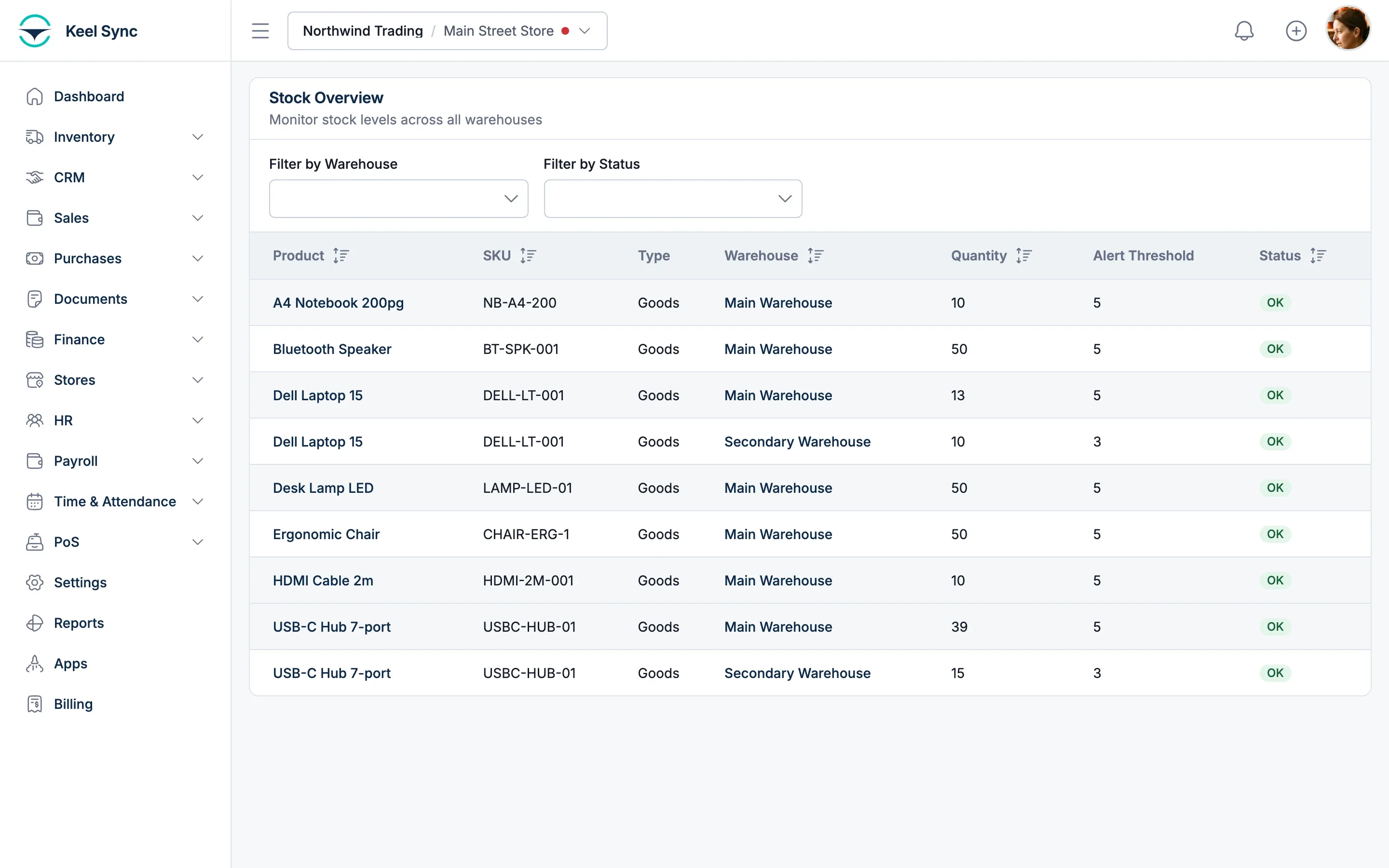The width and height of the screenshot is (1389, 868).
Task: Click the Settings gear icon in sidebar
Action: (34, 582)
